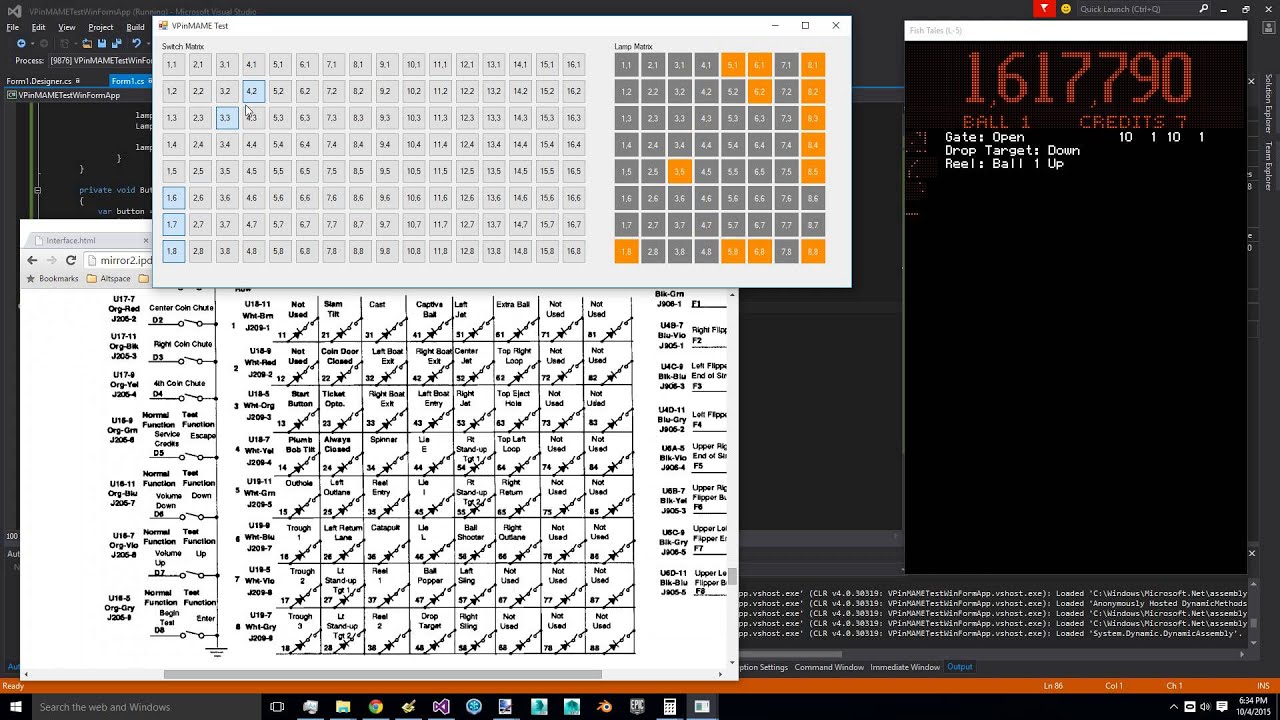Toggle switch 8,4 in the Switch Matrix
Image resolution: width=1280 pixels, height=720 pixels.
point(359,145)
